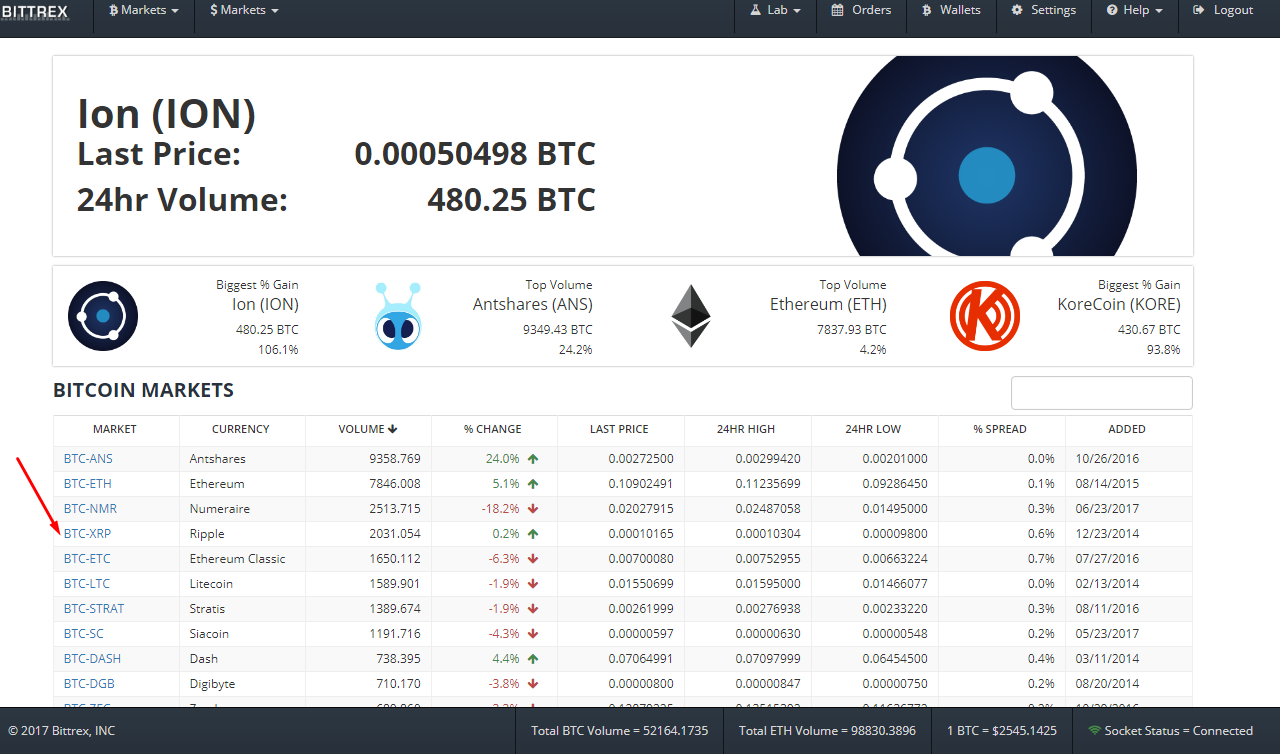1280x754 pixels.
Task: Open the Bitcoin Markets dropdown menu
Action: pos(144,10)
